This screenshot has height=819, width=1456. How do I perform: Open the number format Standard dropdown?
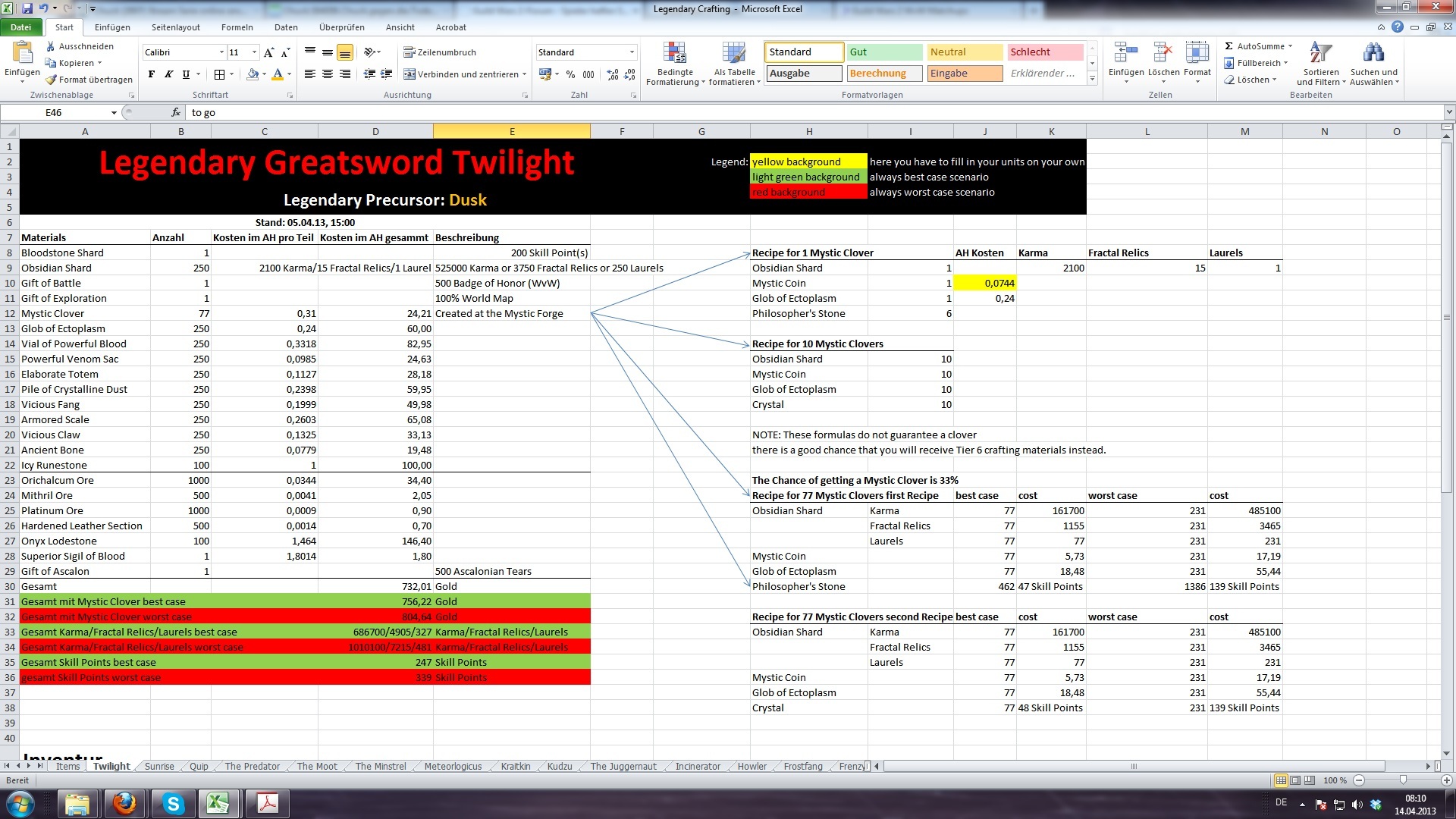(x=632, y=52)
